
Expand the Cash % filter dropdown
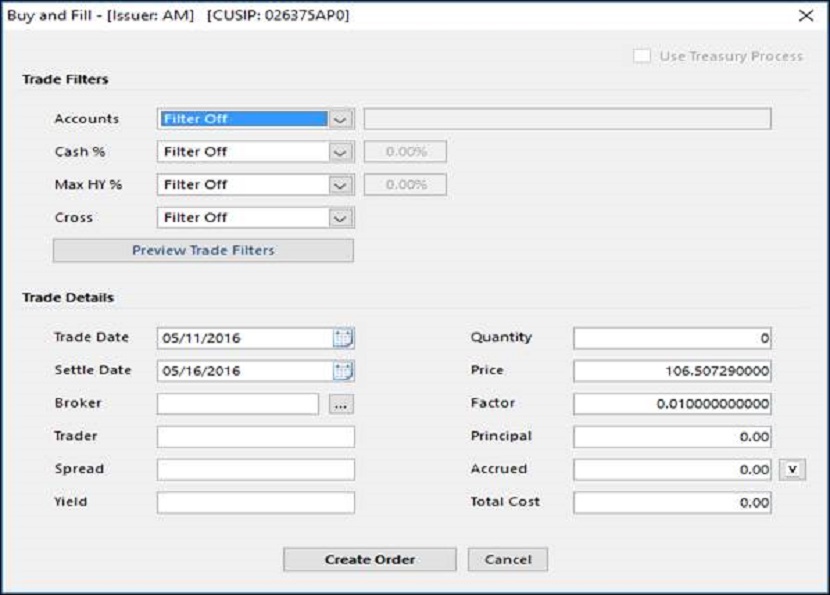(x=340, y=152)
